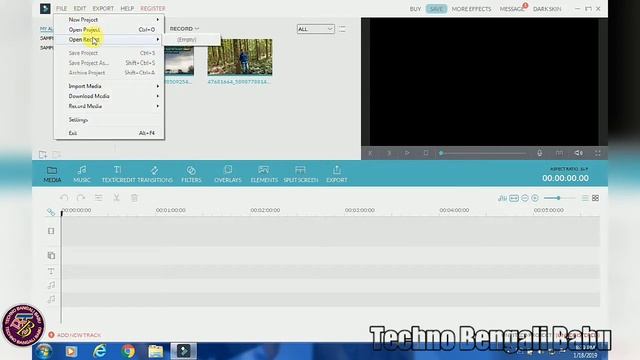640x360 pixels.
Task: Open the Split Screen panel
Action: tap(300, 174)
